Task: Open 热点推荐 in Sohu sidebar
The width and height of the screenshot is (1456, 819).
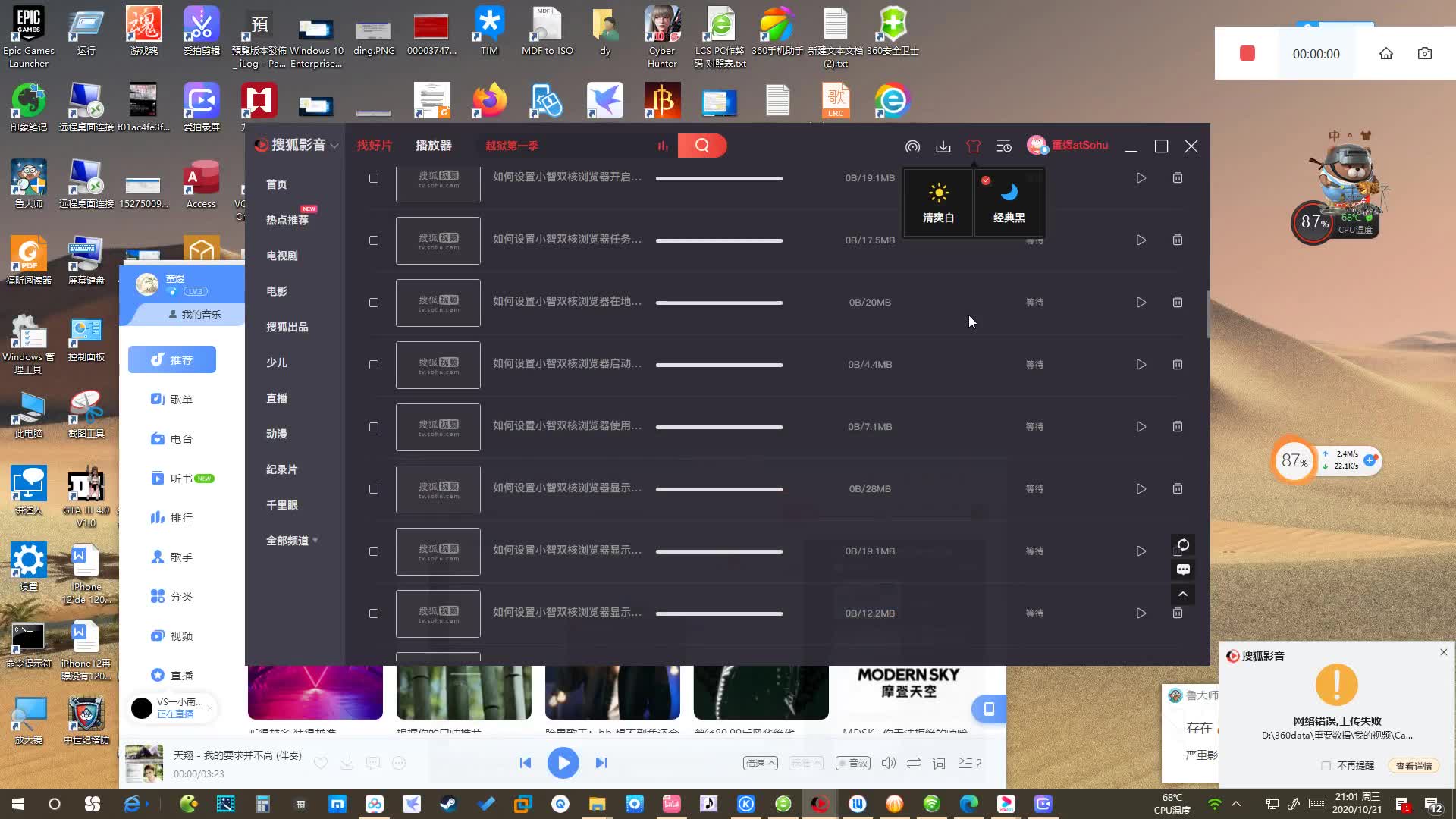Action: (x=287, y=220)
